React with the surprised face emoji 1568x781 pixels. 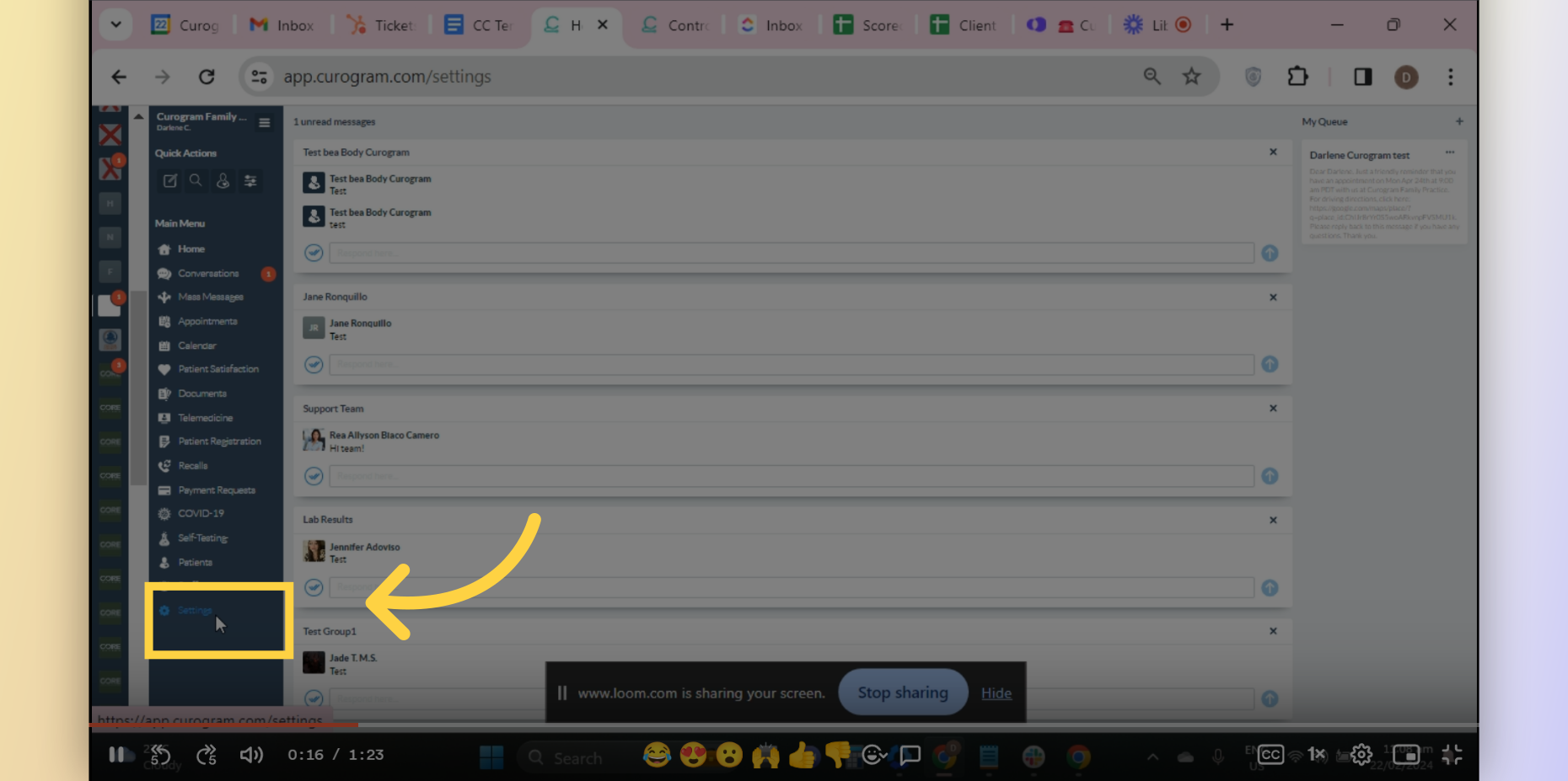(x=729, y=754)
